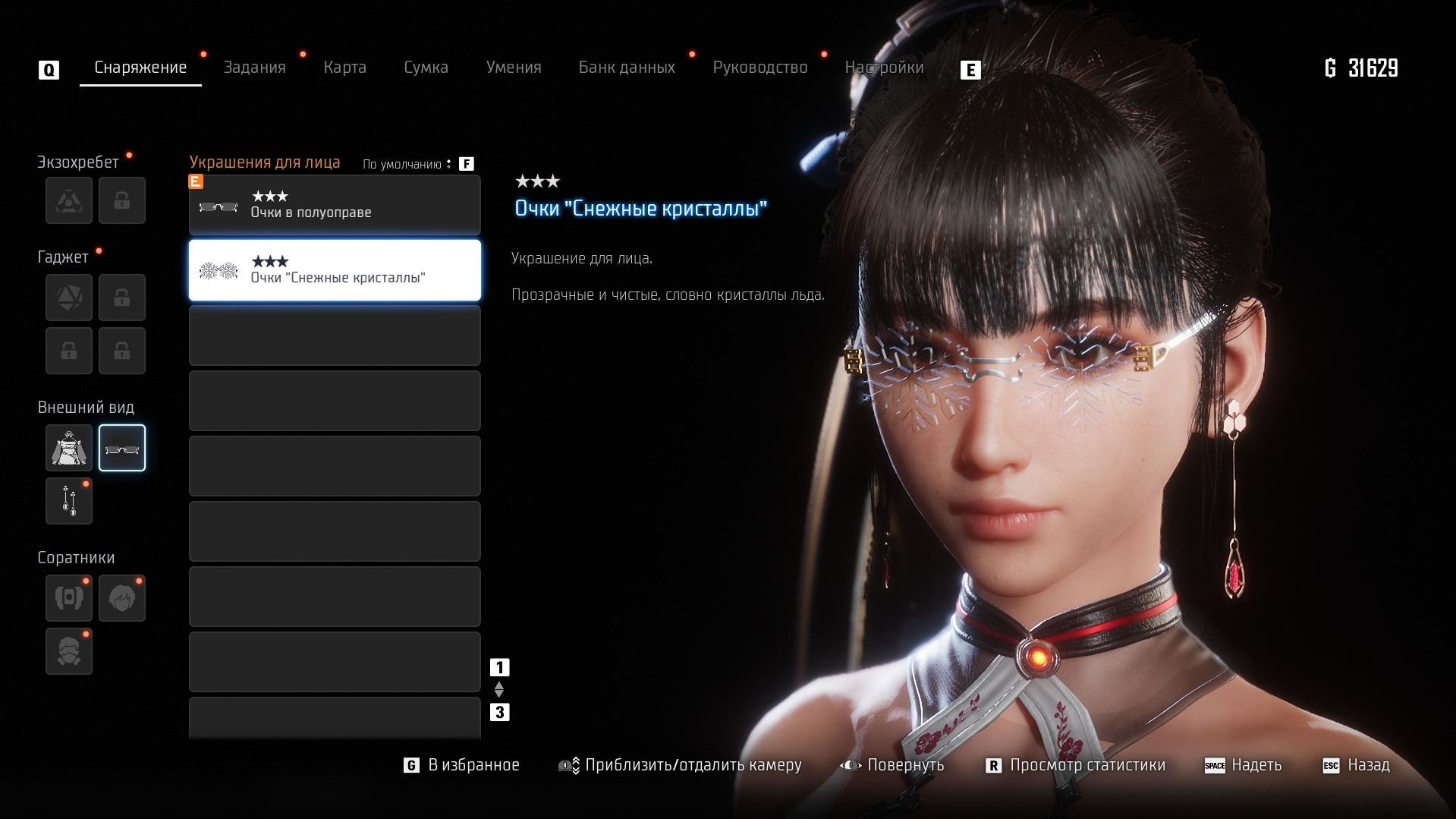Click the Надеть equip button
The height and width of the screenshot is (819, 1456).
[x=1244, y=765]
